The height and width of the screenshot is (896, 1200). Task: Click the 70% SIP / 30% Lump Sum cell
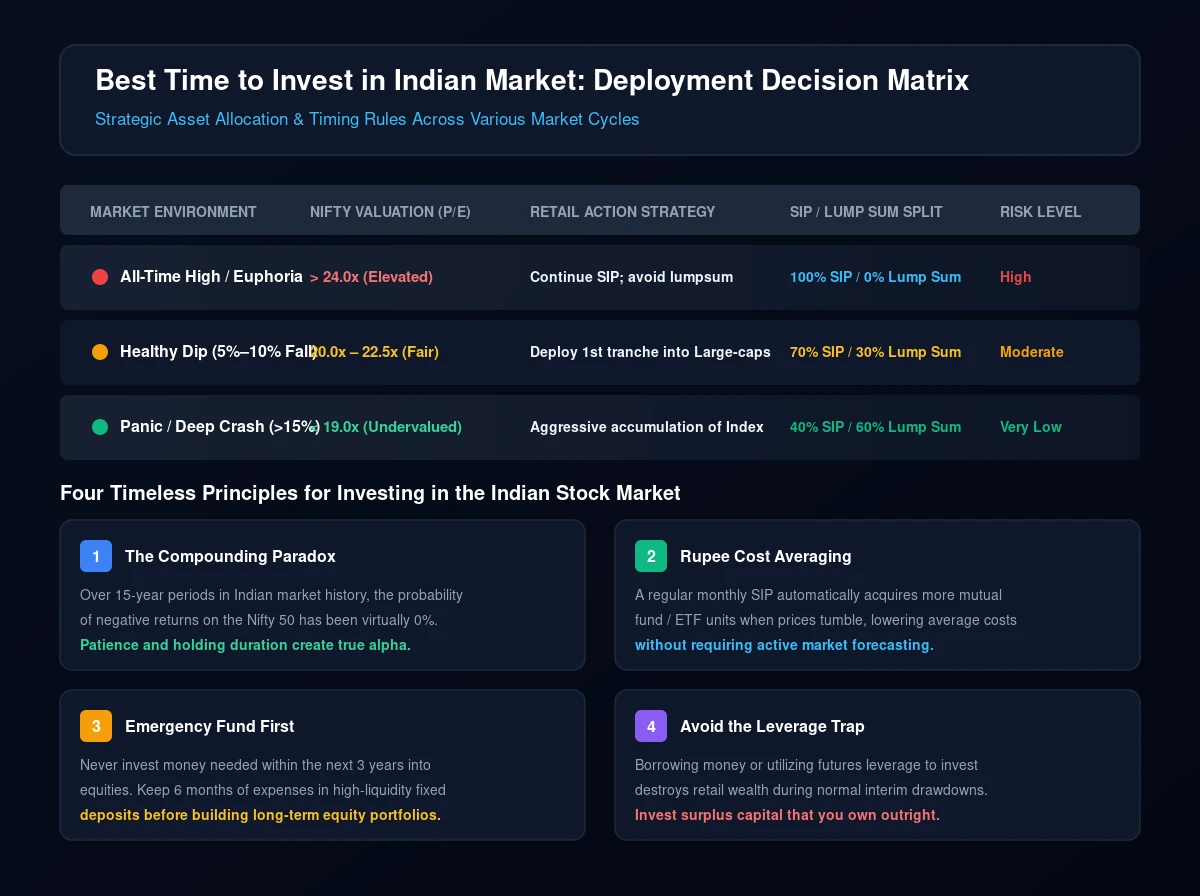[x=875, y=352]
